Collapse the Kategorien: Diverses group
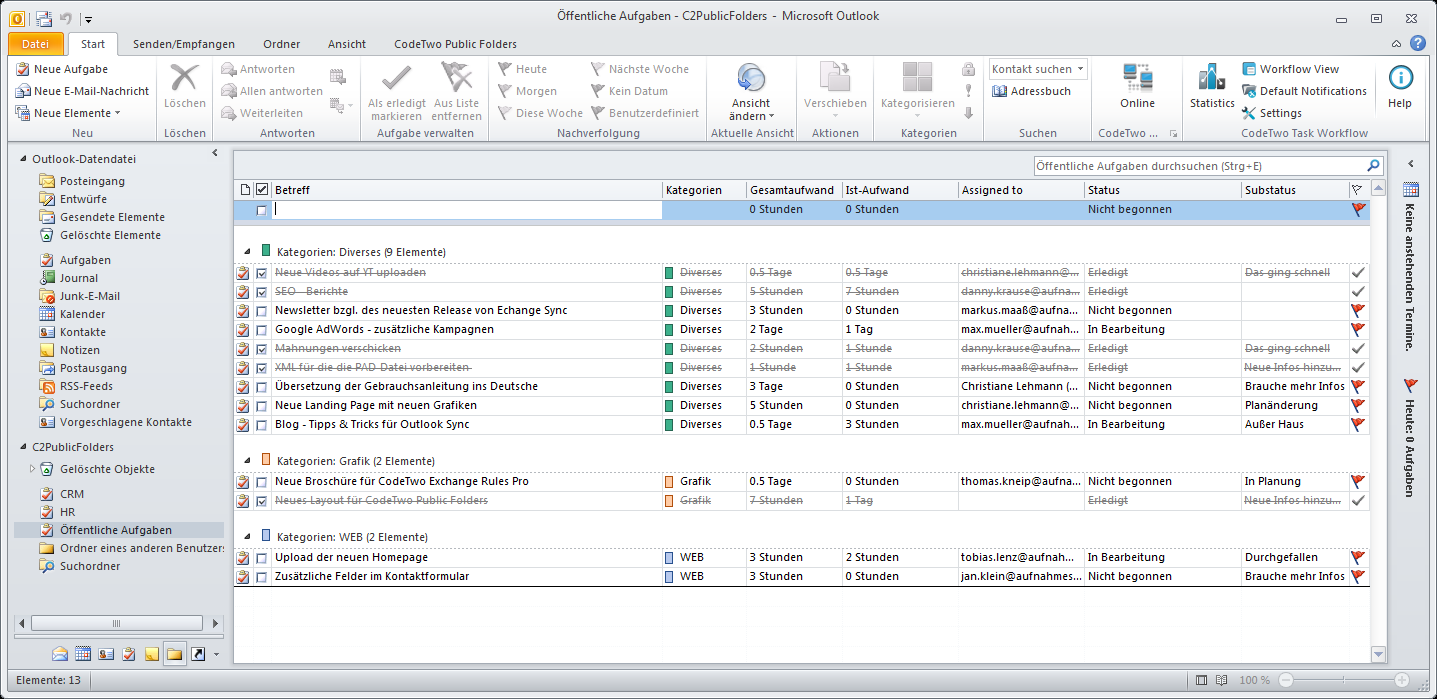 pos(246,251)
